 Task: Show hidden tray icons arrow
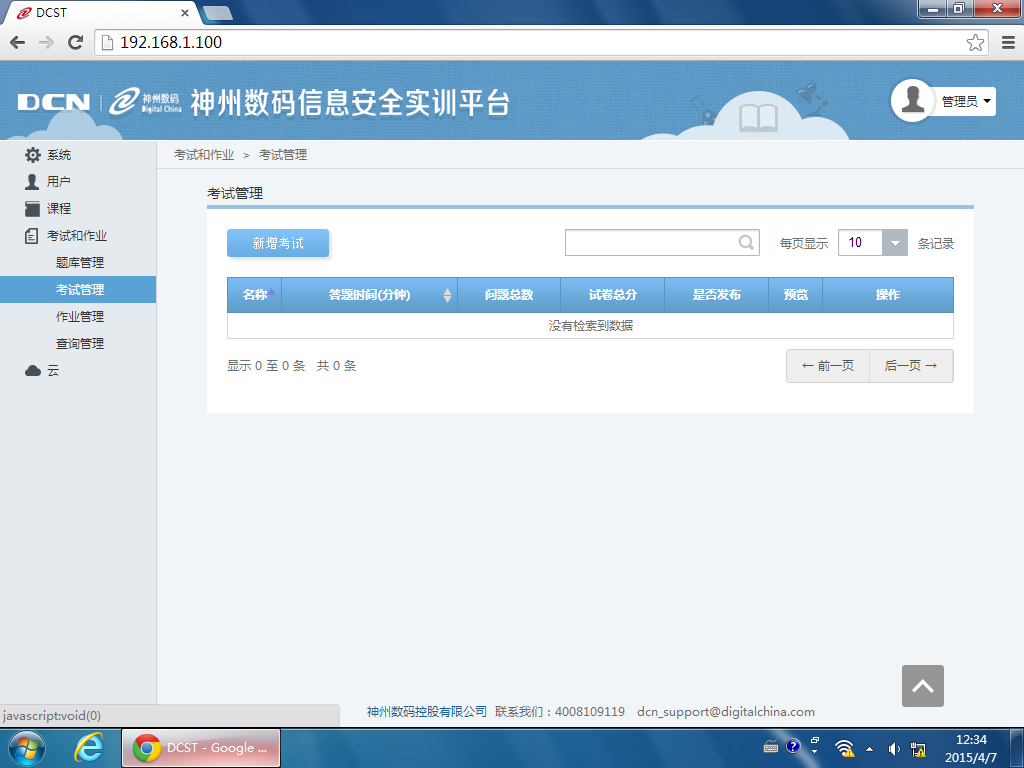click(x=869, y=749)
